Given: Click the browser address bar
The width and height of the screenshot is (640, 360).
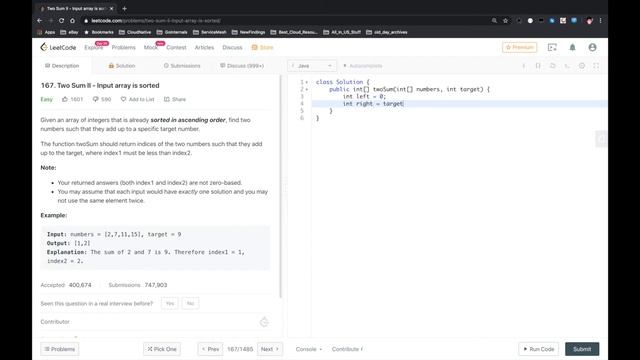Looking at the screenshot, I should pyautogui.click(x=286, y=20).
